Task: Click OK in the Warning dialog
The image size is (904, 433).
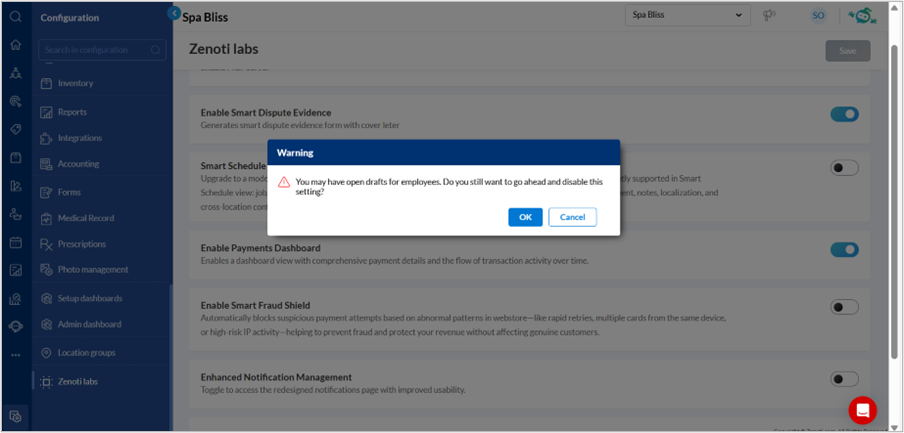Action: click(x=525, y=217)
